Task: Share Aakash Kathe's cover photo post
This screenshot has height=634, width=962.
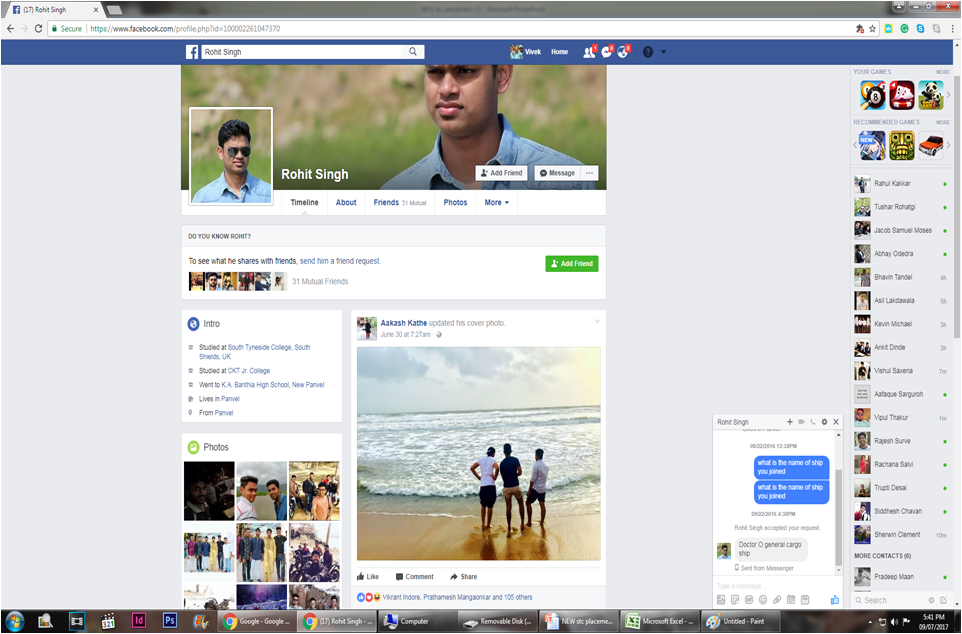Action: tap(464, 577)
